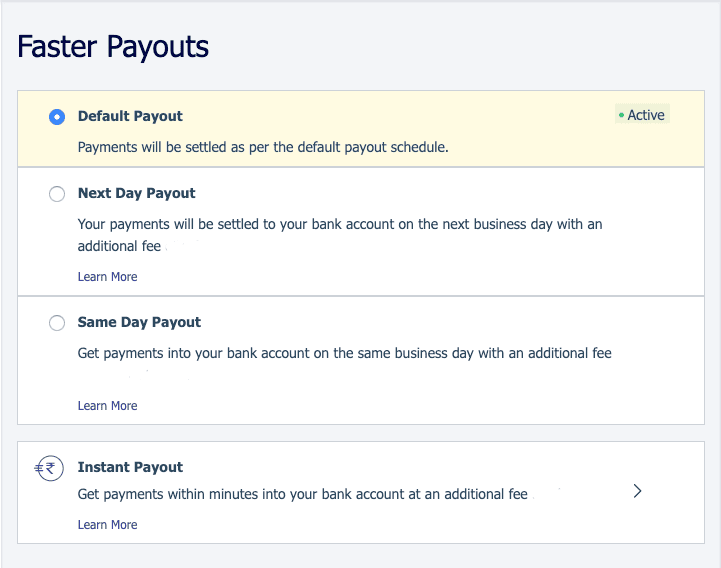Open Instant Payout via the right chevron
The width and height of the screenshot is (721, 568).
coord(637,491)
